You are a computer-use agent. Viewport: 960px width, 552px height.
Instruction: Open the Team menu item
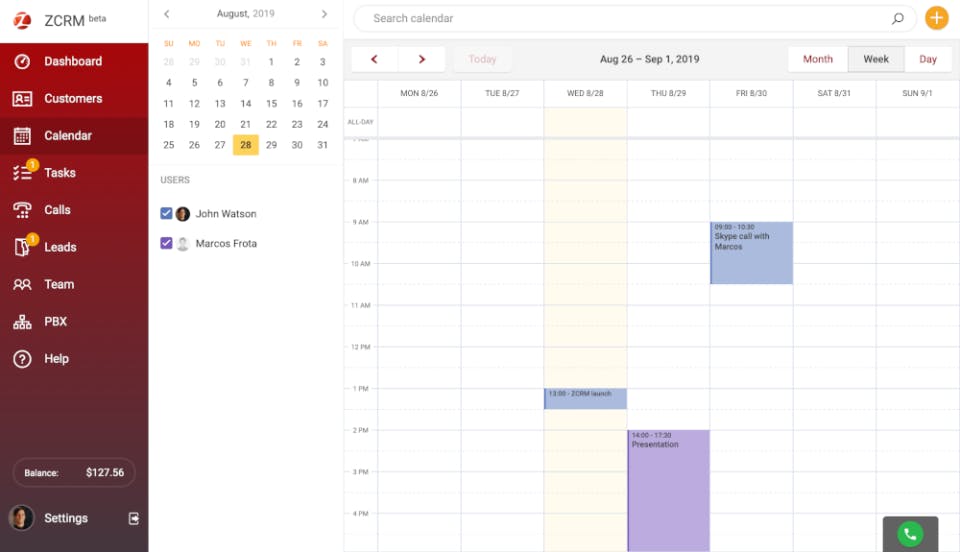tap(59, 285)
